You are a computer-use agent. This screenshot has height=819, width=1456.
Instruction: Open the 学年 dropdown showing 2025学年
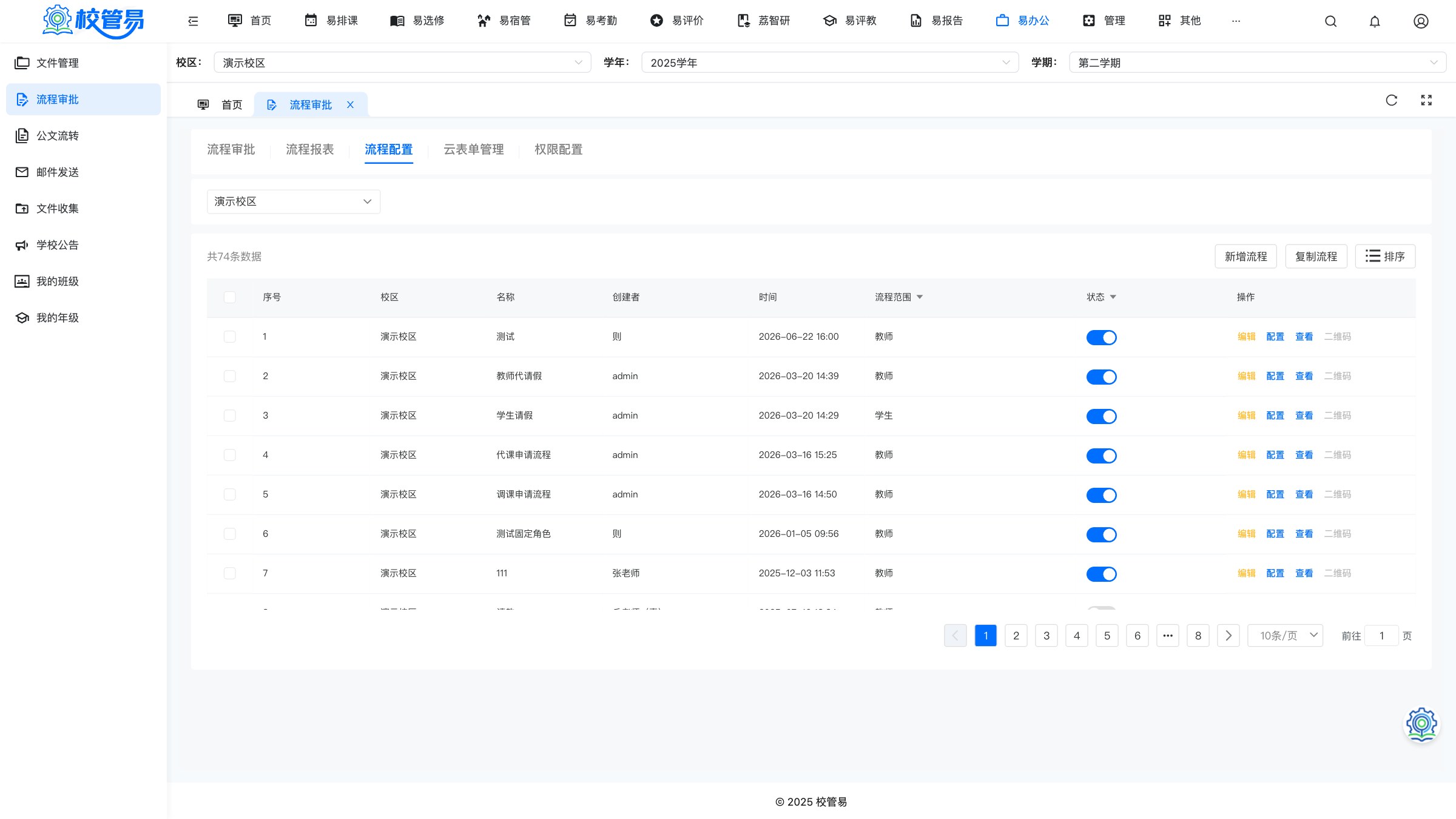click(830, 62)
